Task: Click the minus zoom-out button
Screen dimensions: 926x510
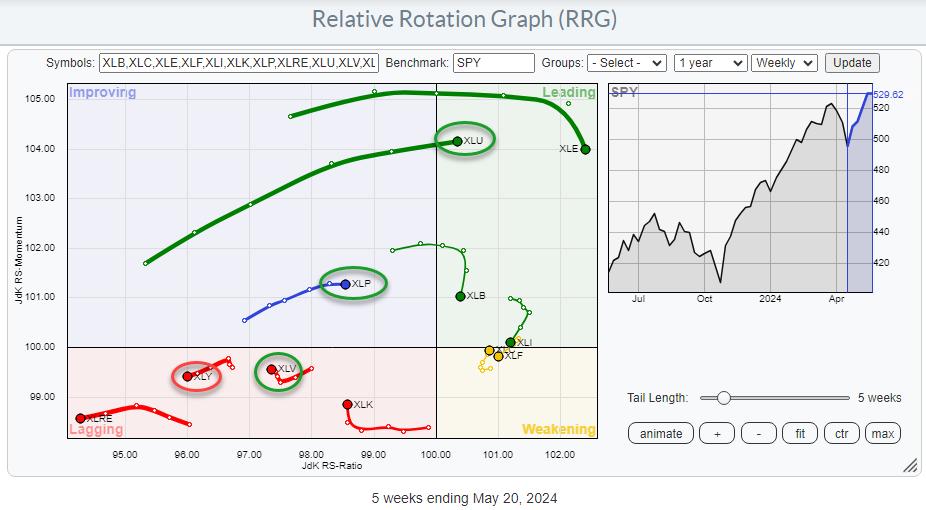Action: click(760, 433)
